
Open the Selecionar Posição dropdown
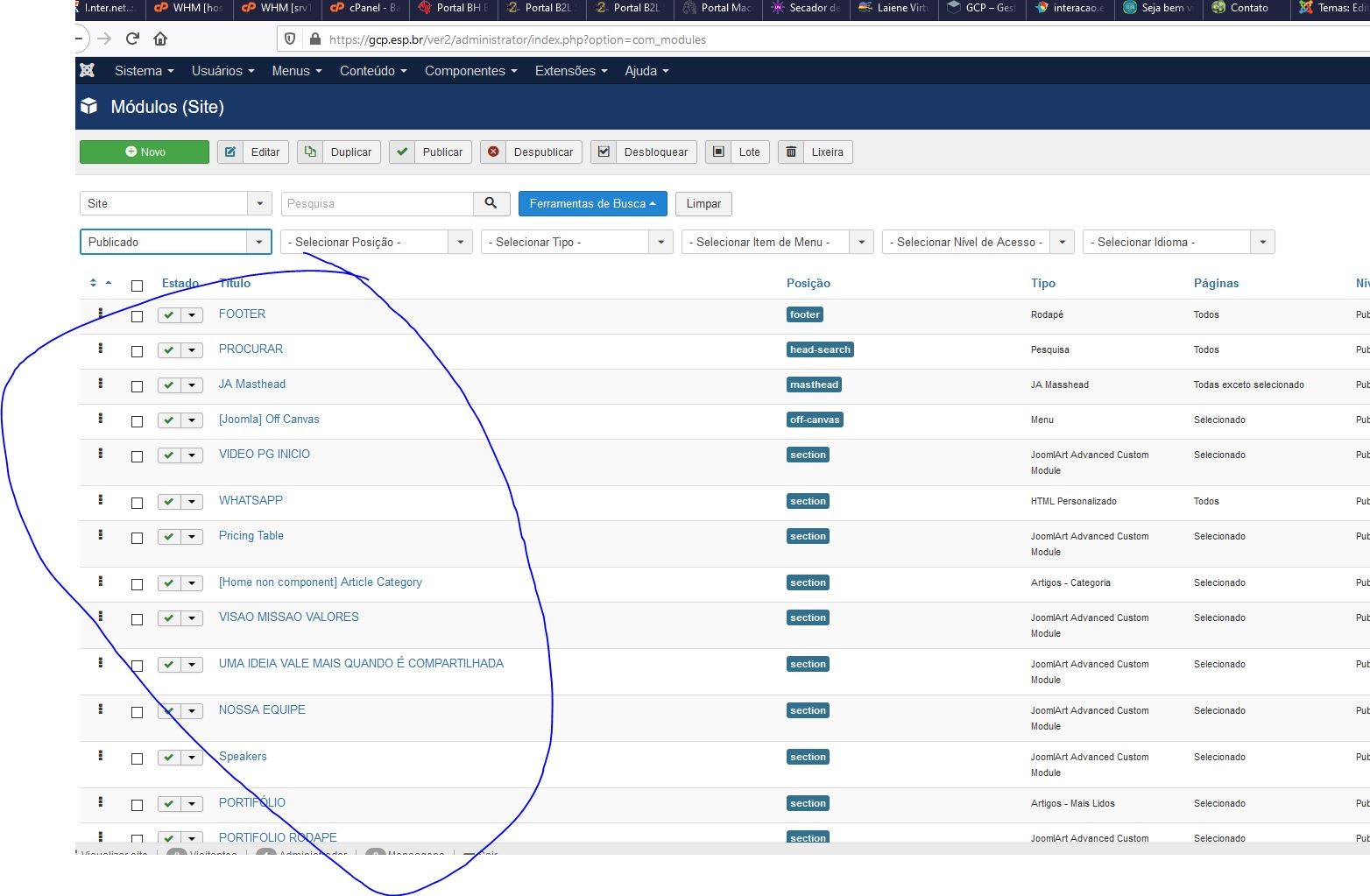click(x=376, y=242)
